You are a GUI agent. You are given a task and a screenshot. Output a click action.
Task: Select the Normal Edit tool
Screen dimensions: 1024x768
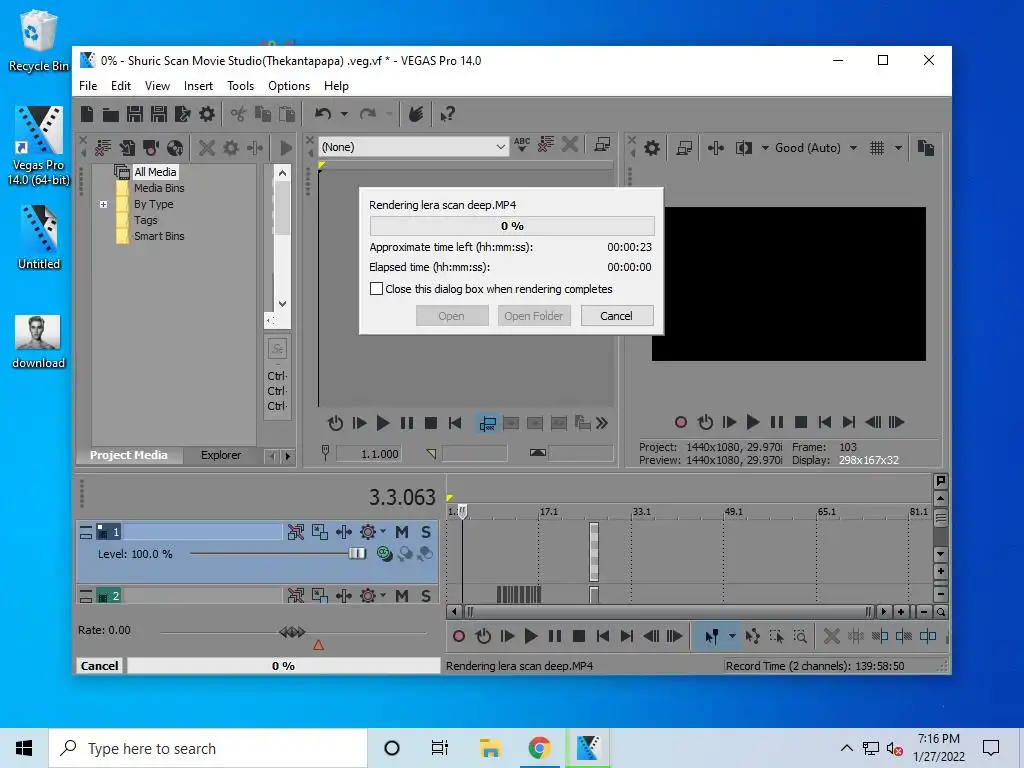pos(711,636)
